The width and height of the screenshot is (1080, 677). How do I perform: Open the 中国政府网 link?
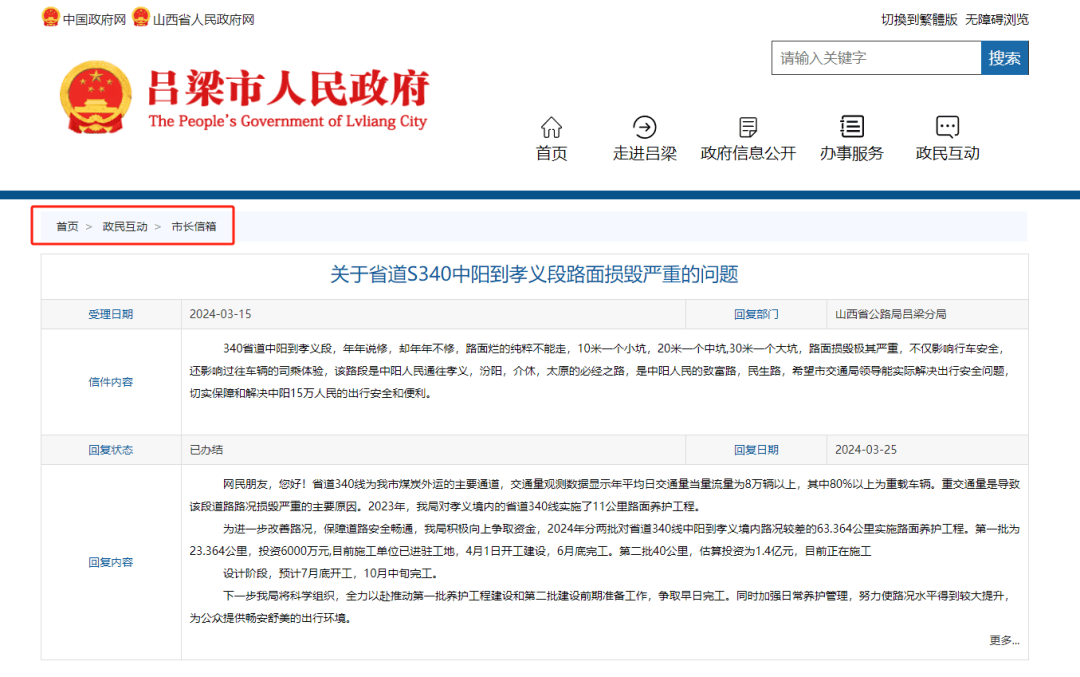pyautogui.click(x=94, y=19)
